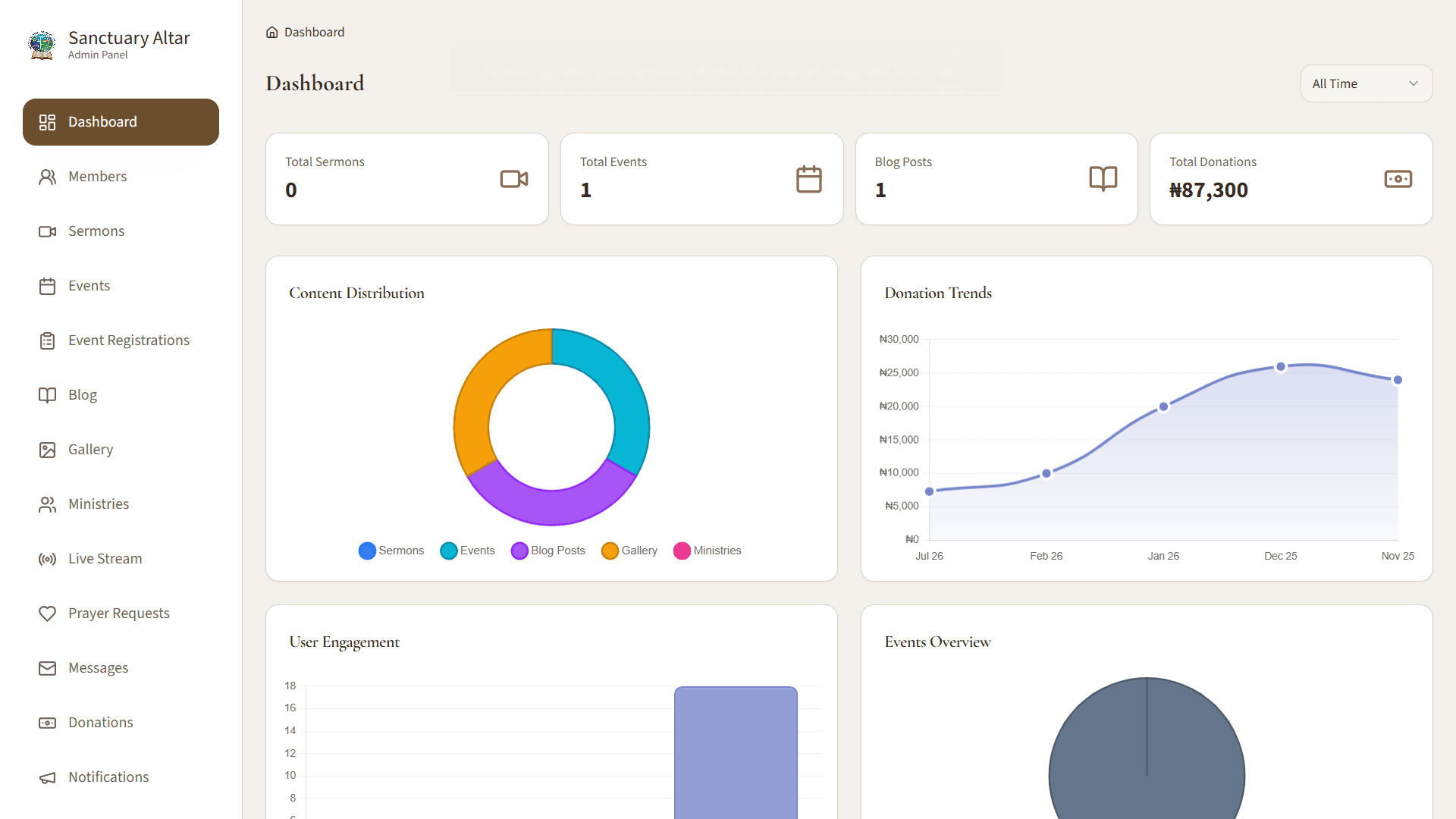This screenshot has width=1456, height=819.
Task: Toggle Ministries legend item
Action: pyautogui.click(x=708, y=551)
